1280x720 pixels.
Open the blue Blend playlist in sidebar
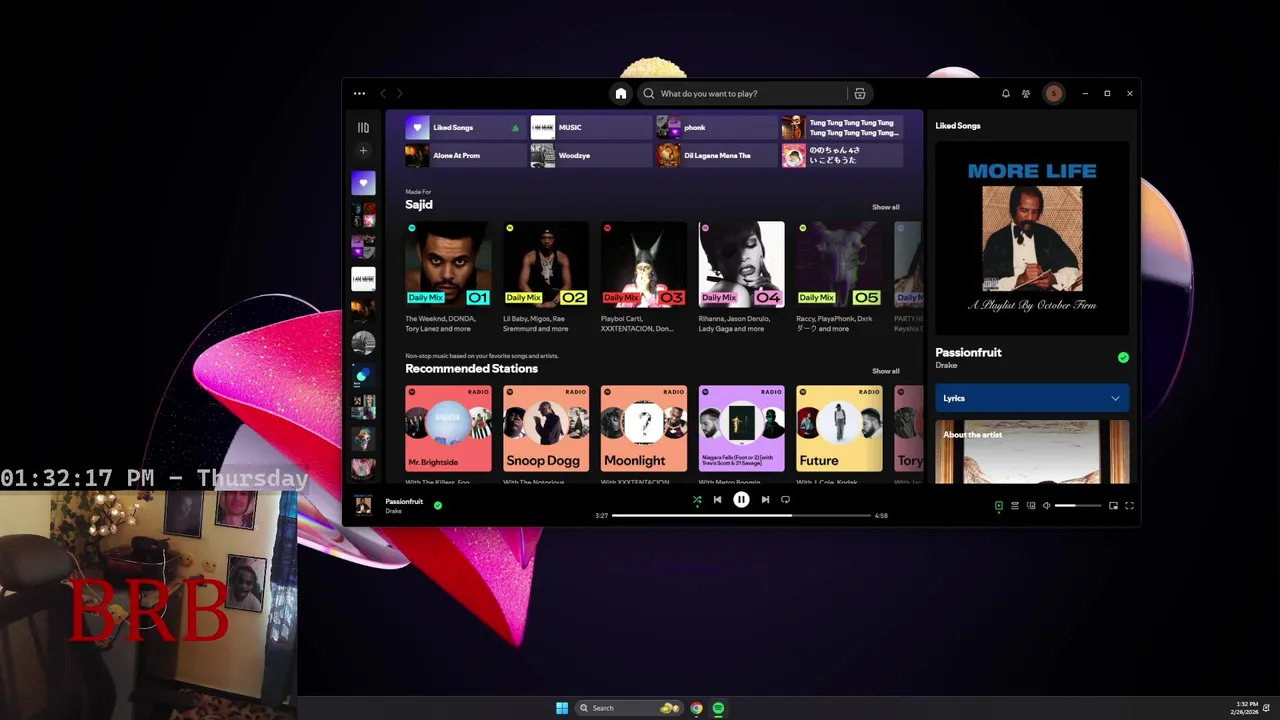[363, 376]
